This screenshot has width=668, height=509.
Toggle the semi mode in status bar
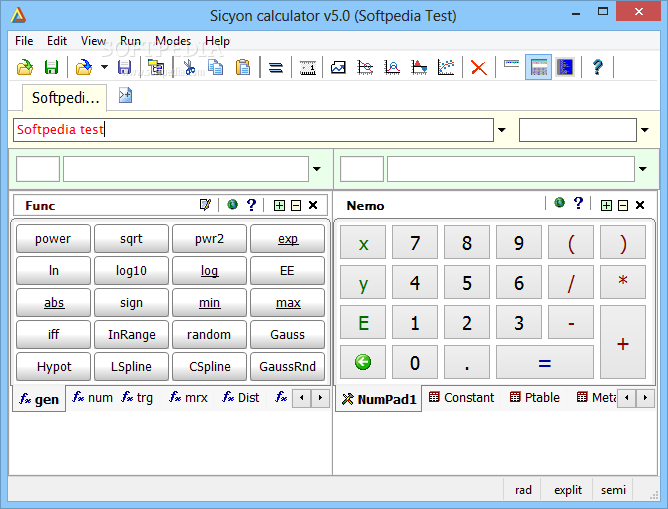(x=613, y=490)
